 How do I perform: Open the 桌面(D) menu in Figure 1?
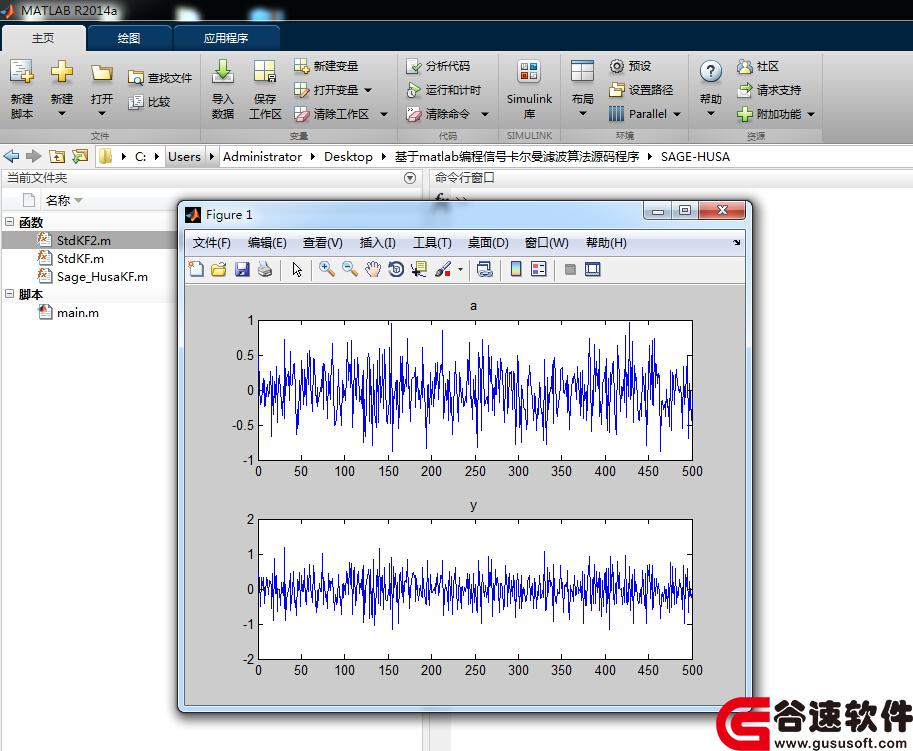tap(488, 243)
